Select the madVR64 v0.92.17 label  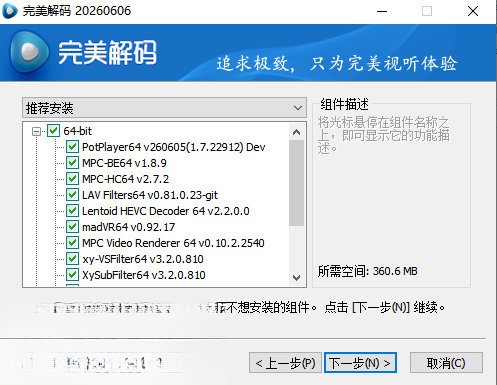(x=128, y=227)
